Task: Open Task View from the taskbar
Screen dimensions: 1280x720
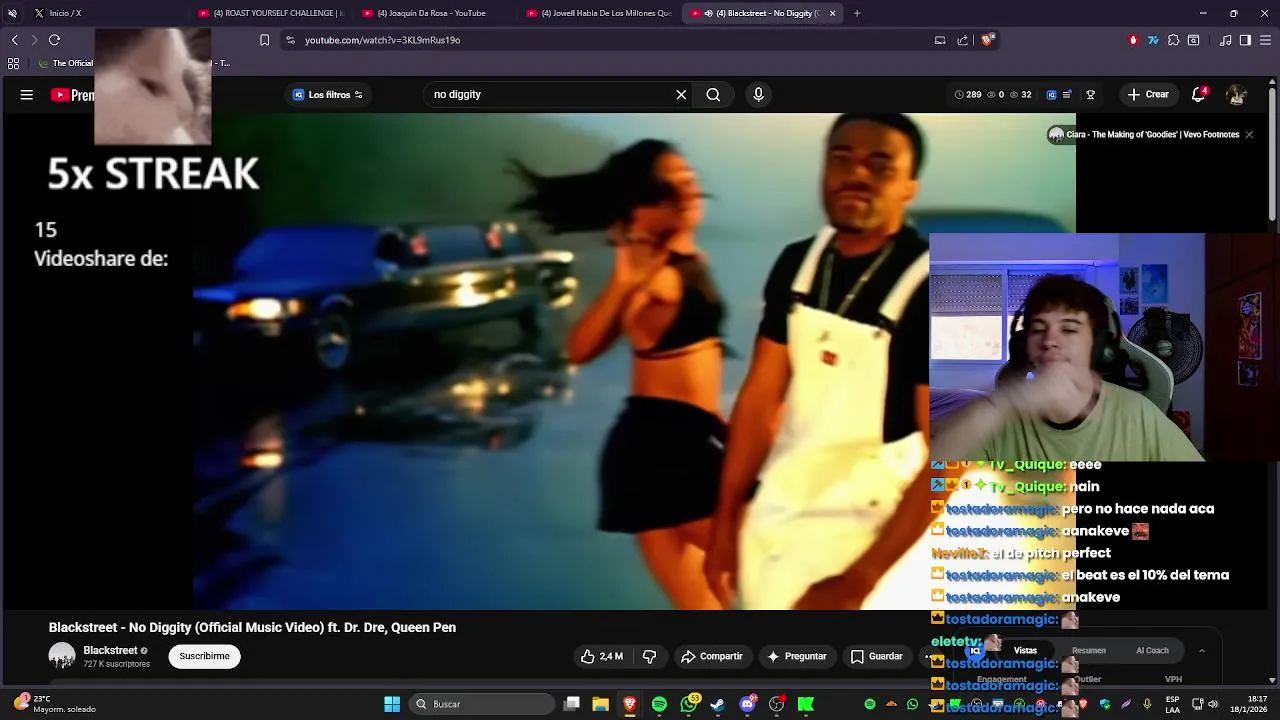Action: pos(571,704)
